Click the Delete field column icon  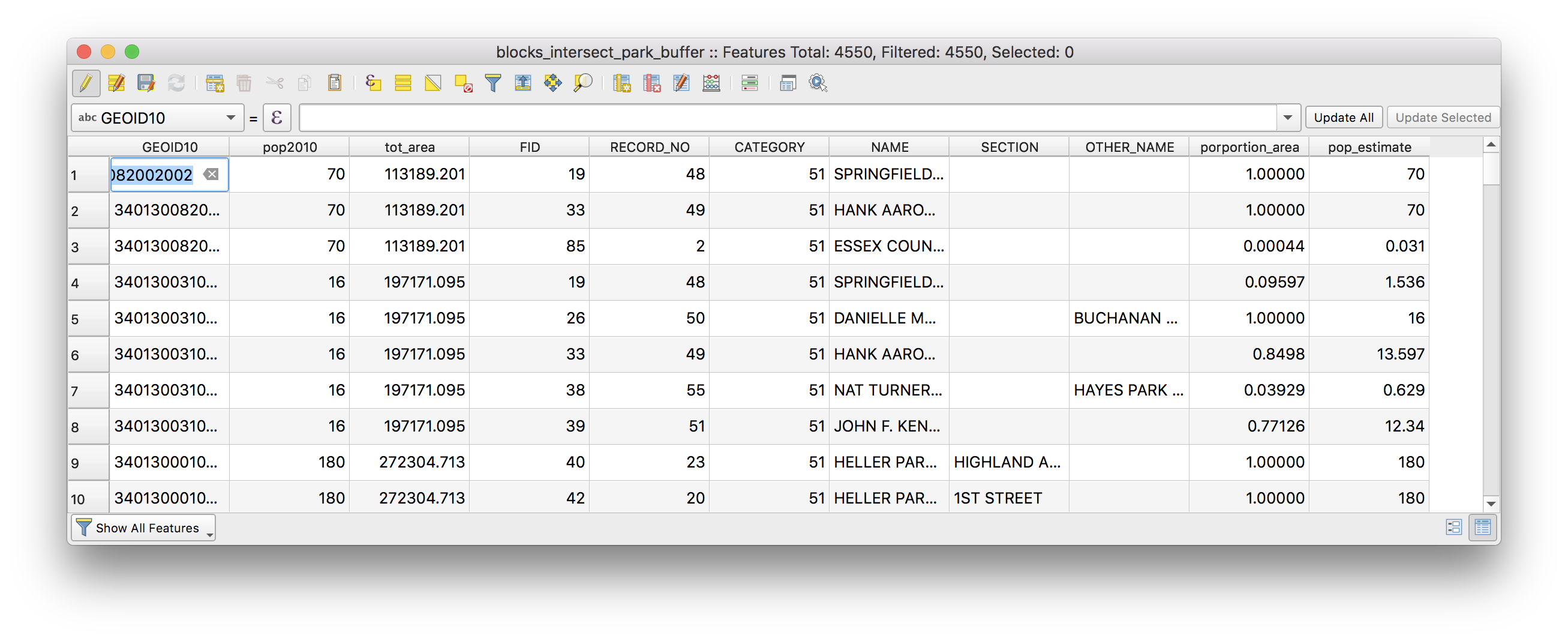coord(651,83)
